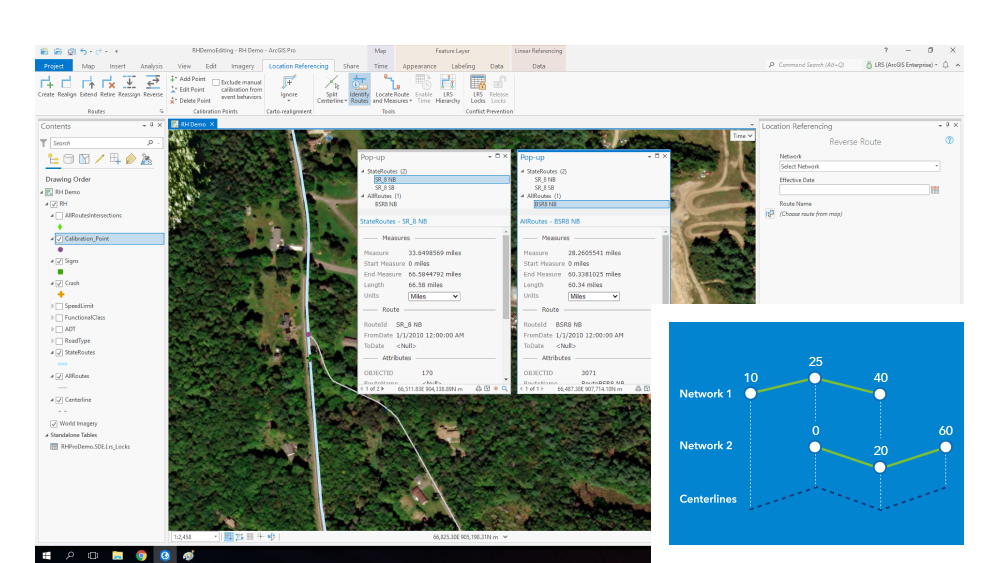Turn on the SpeedLimit layer checkbox

pyautogui.click(x=58, y=305)
